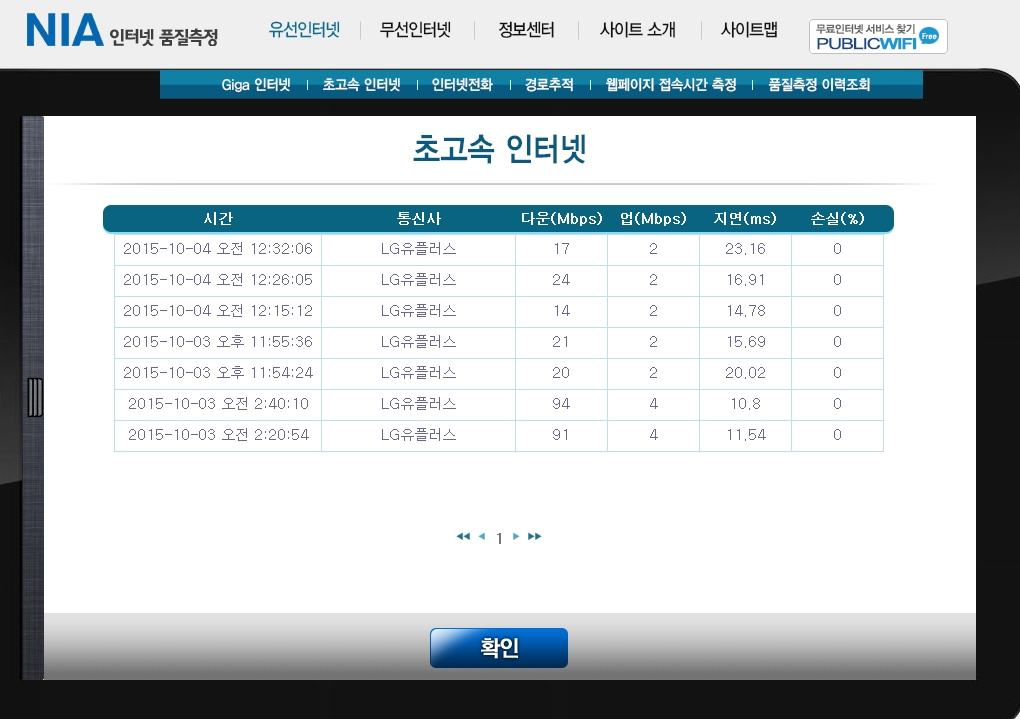Click the 업(Mbps) column header

653,219
